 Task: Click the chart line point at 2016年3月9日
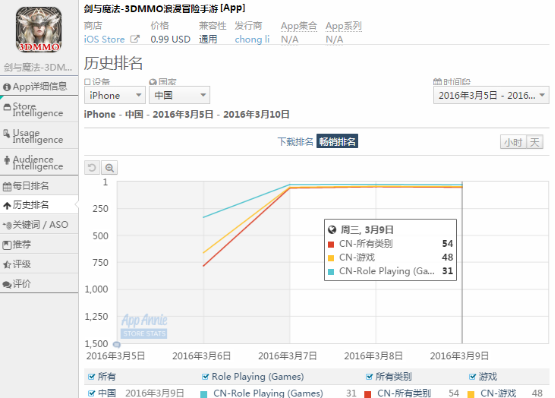(x=462, y=186)
